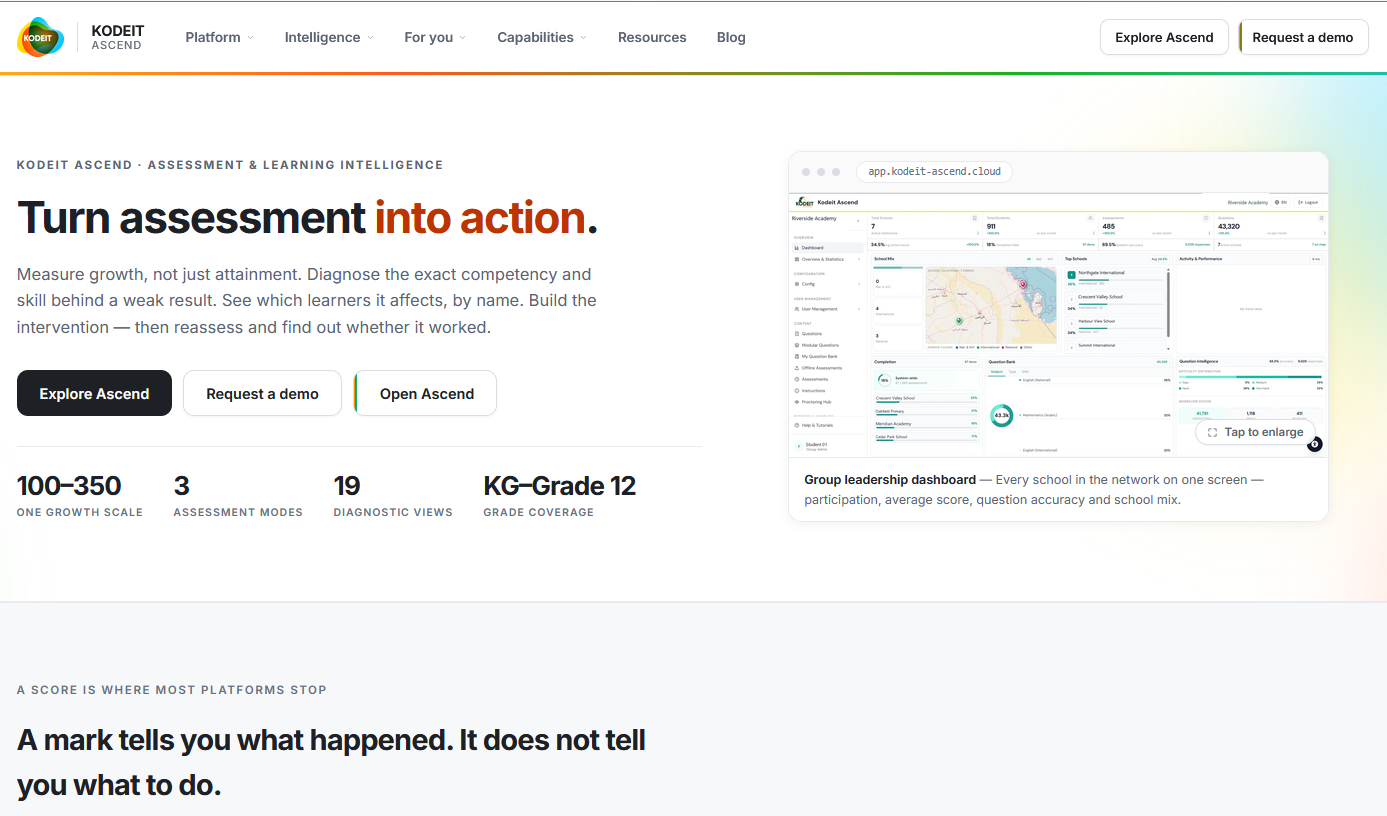Click the dark round arrow icon on preview corner
This screenshot has width=1387, height=816.
click(1314, 444)
